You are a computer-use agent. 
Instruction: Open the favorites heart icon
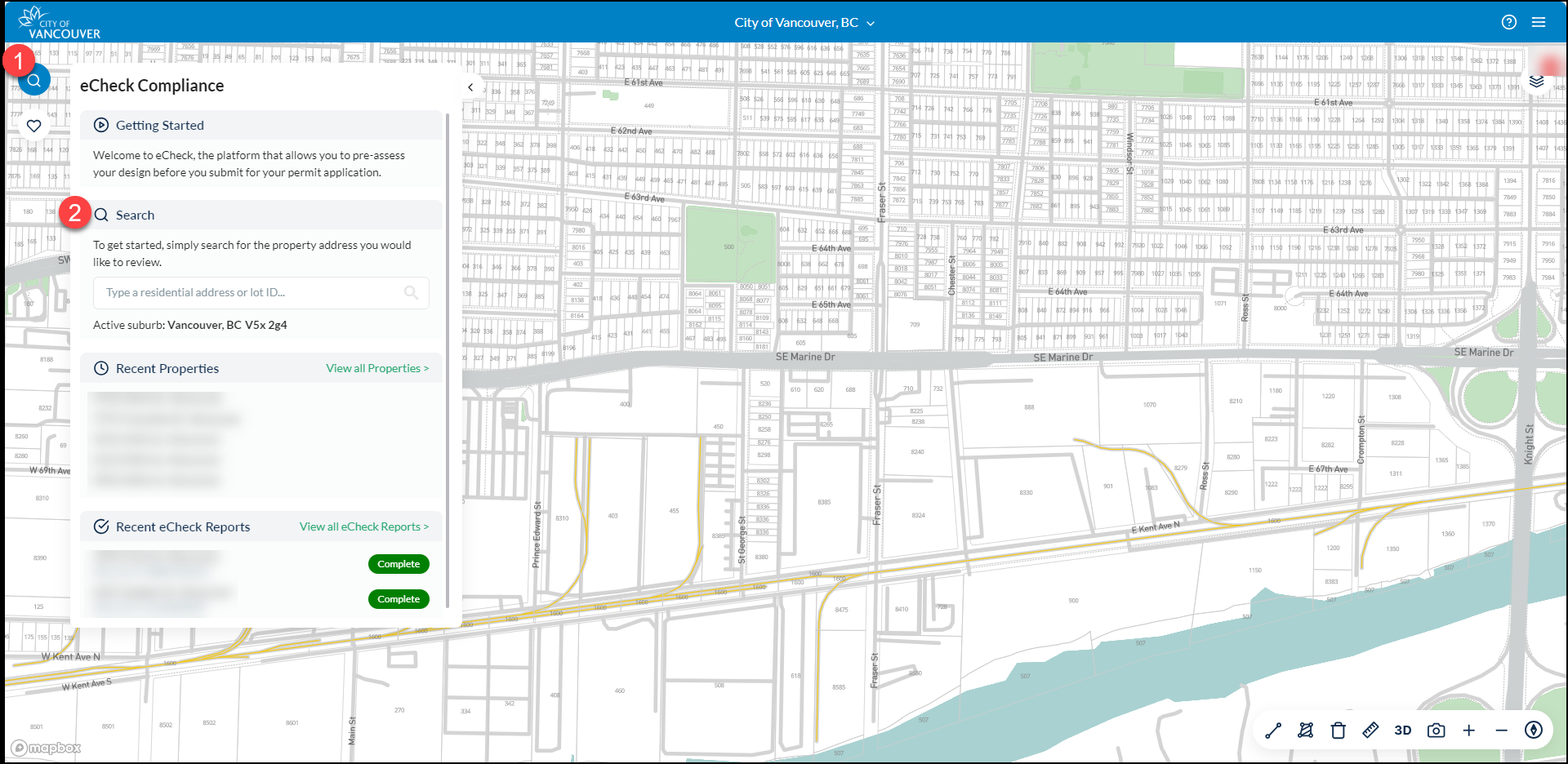pyautogui.click(x=33, y=126)
